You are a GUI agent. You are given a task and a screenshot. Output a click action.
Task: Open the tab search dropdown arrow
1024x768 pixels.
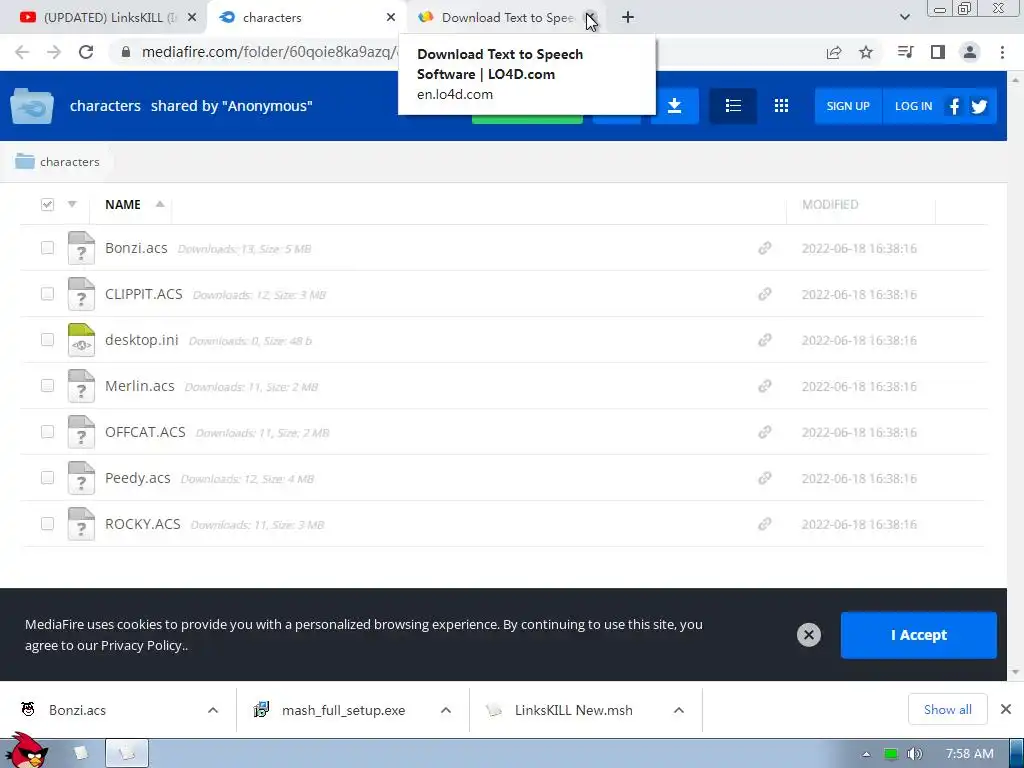[904, 17]
